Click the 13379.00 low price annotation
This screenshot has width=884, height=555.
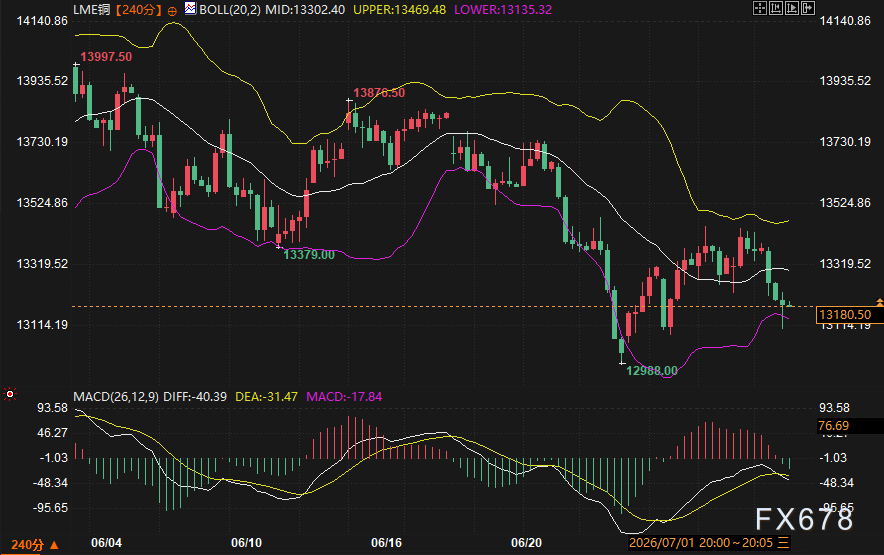click(x=309, y=254)
